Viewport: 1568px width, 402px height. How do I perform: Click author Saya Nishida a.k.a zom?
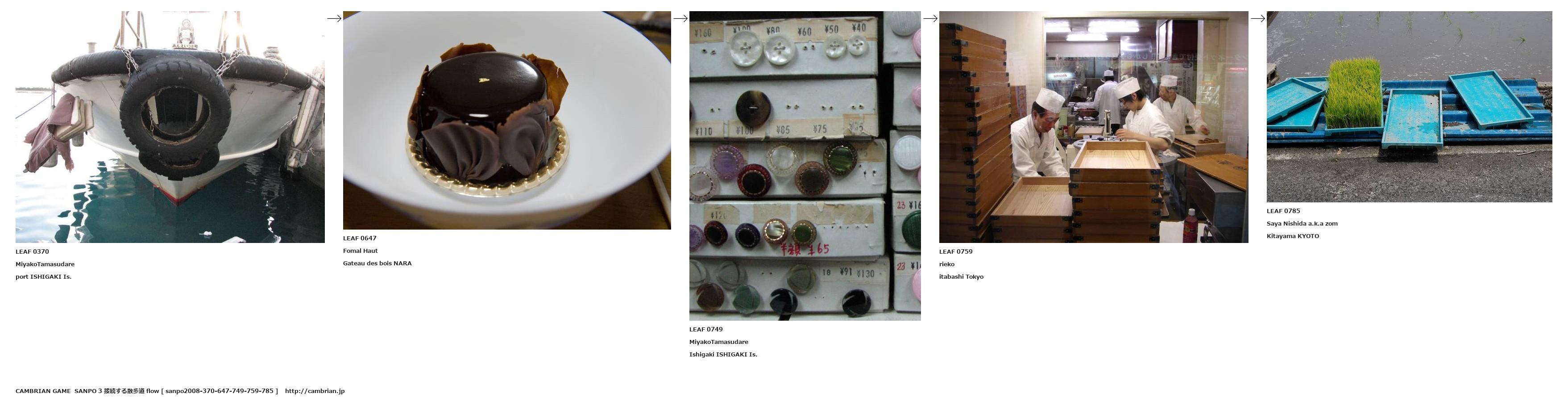pos(1302,223)
